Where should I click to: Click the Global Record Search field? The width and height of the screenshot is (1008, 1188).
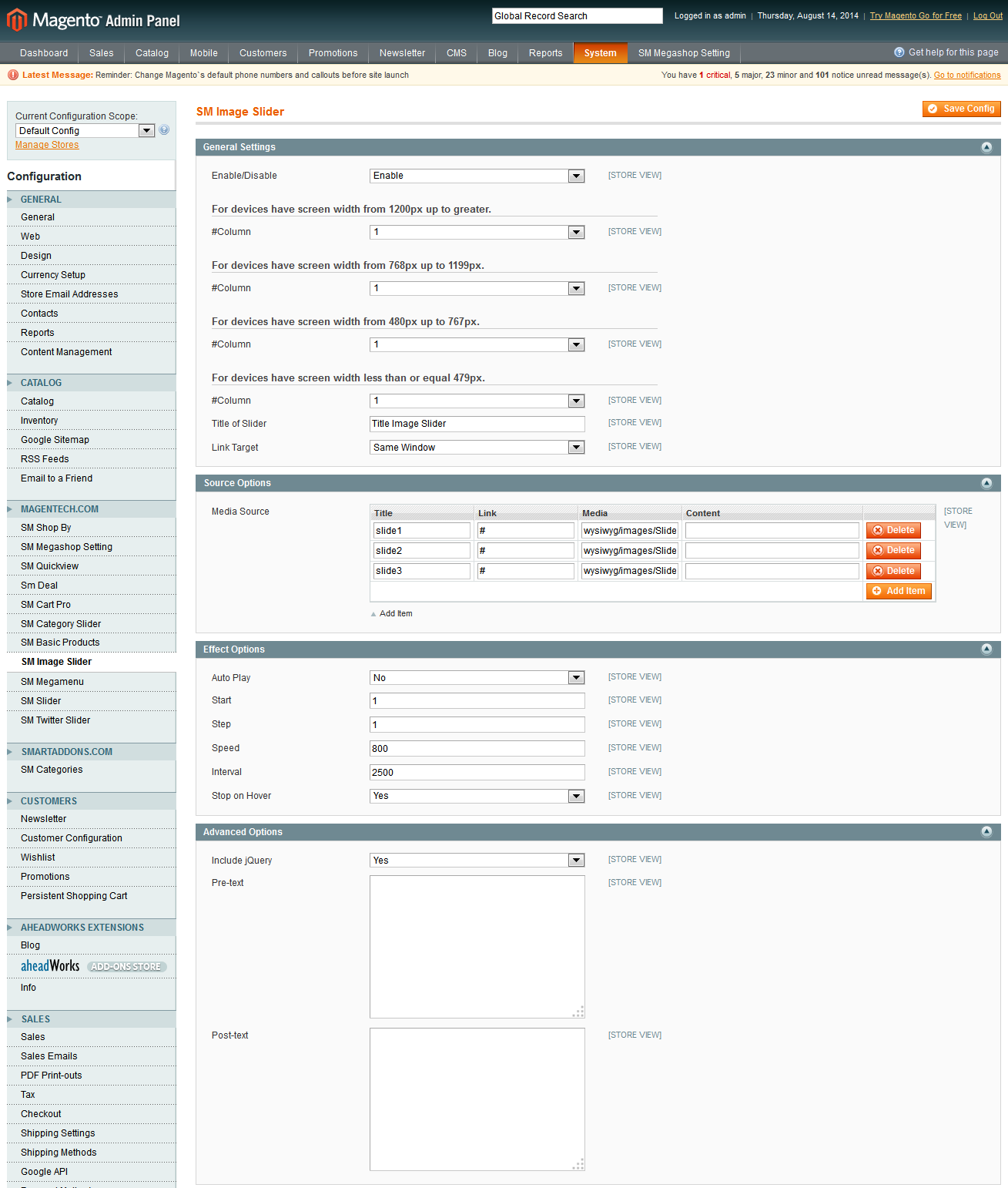click(578, 15)
